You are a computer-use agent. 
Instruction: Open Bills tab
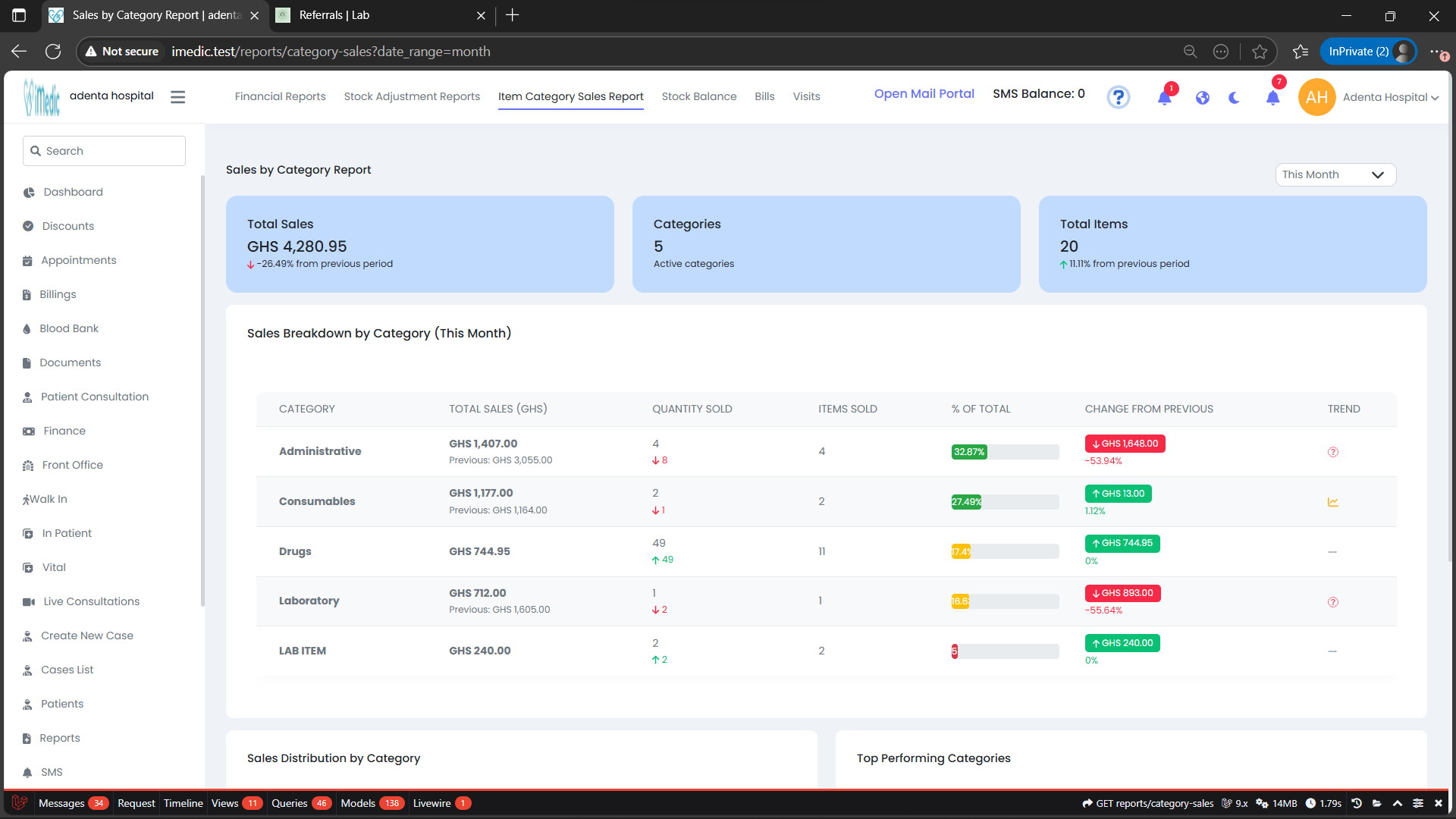point(764,96)
